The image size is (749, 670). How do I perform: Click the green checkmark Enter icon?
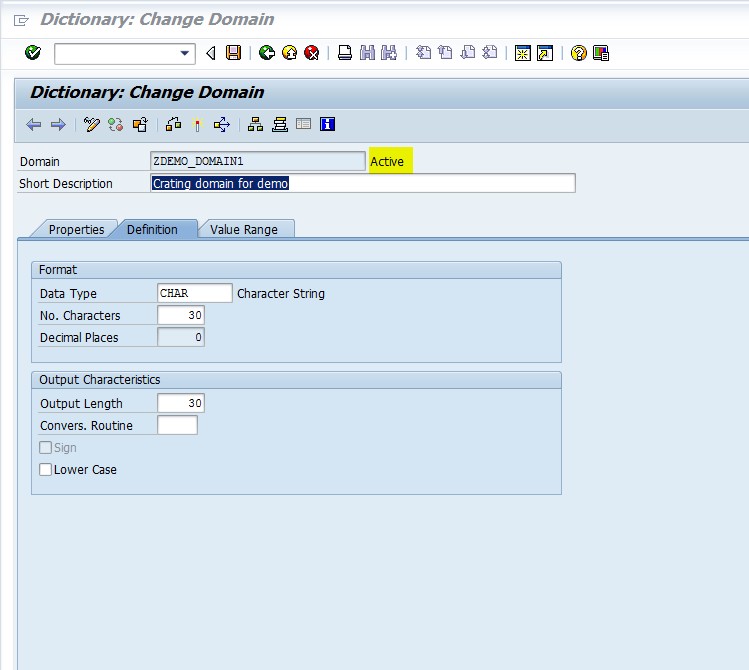32,53
